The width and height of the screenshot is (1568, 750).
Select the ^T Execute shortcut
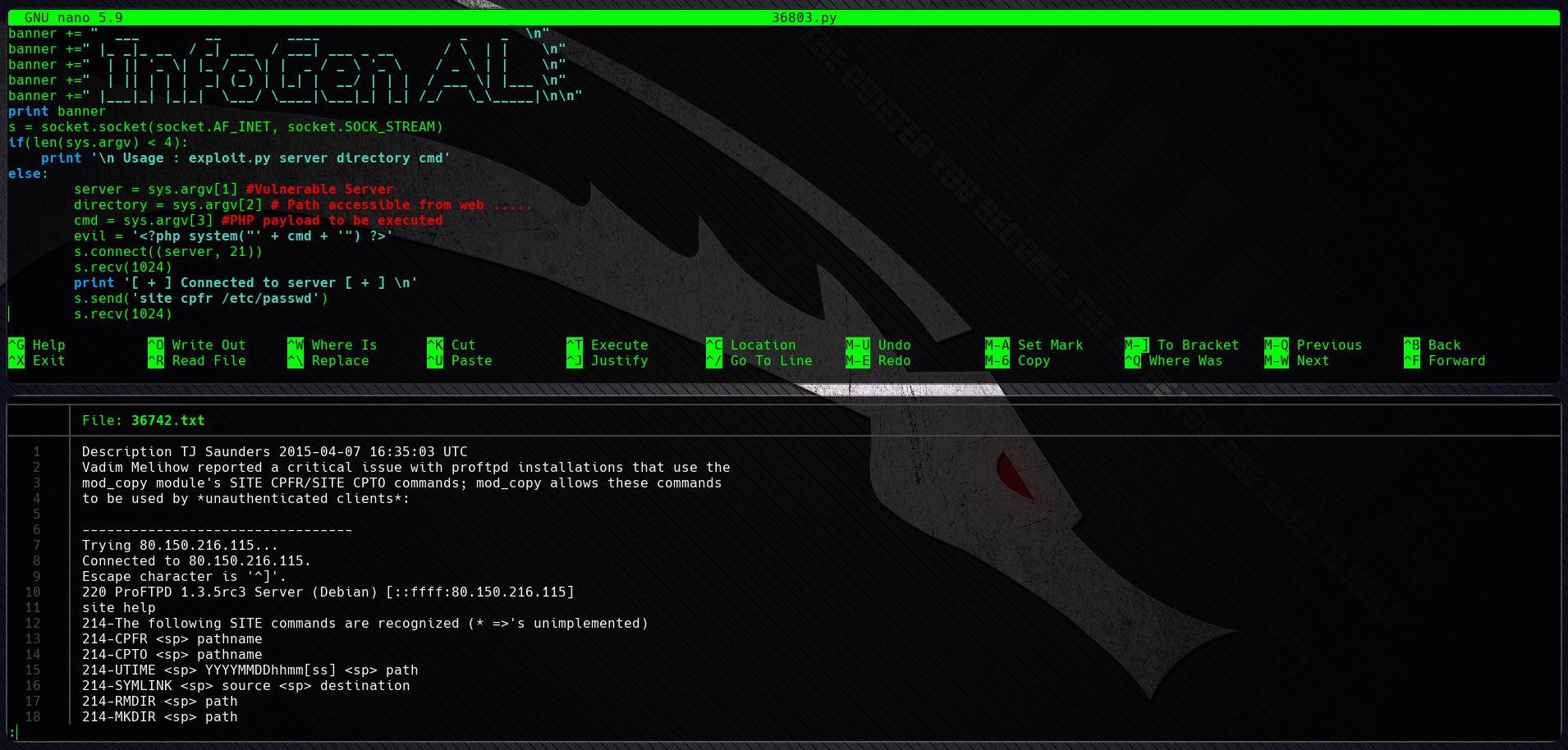pyautogui.click(x=607, y=345)
